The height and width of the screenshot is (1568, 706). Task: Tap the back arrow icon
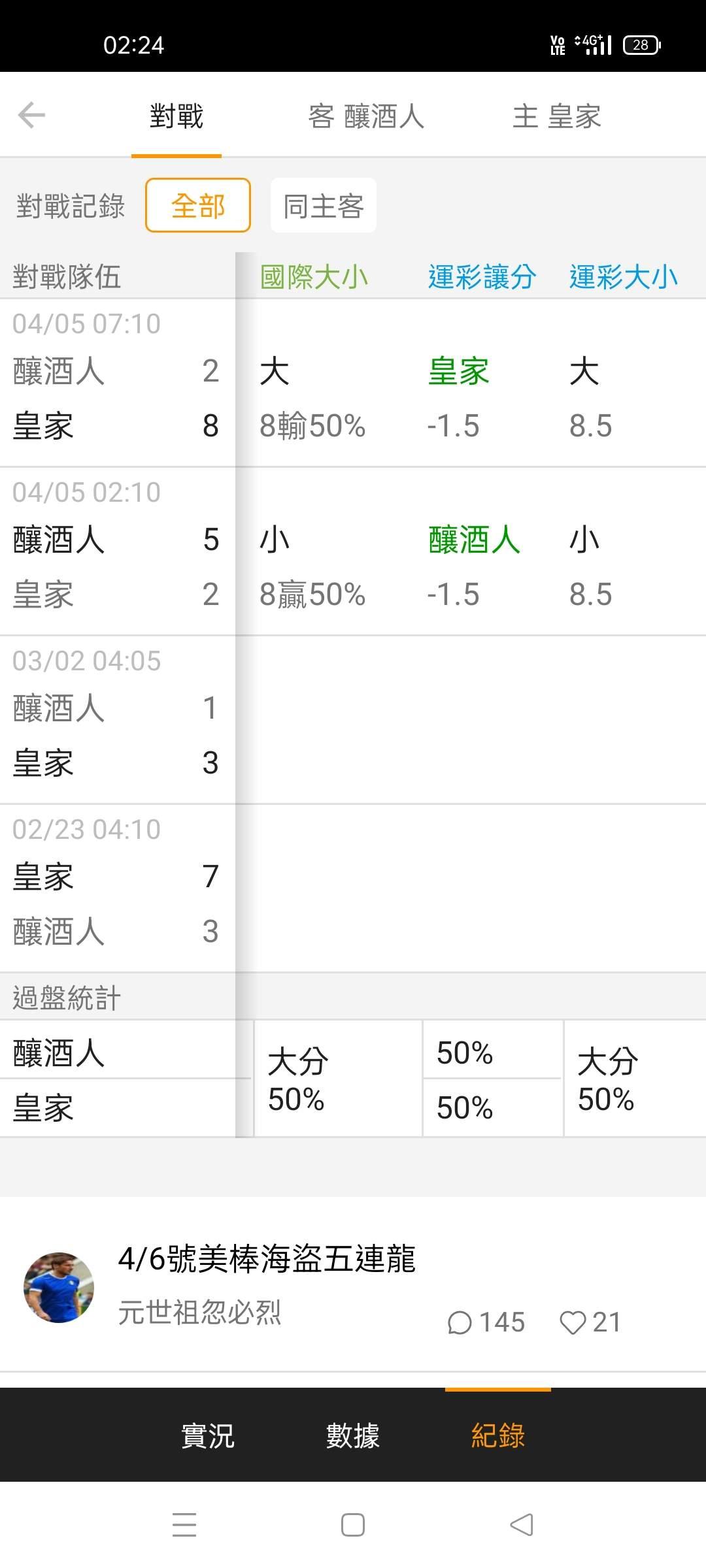31,116
